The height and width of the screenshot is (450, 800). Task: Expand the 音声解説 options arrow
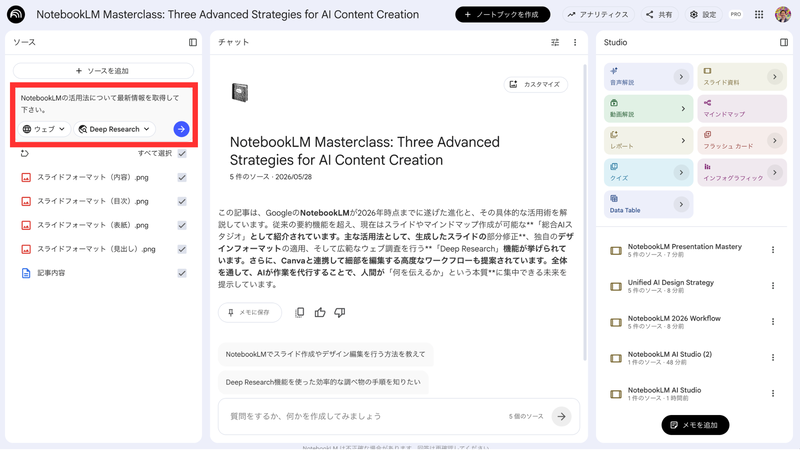681,77
